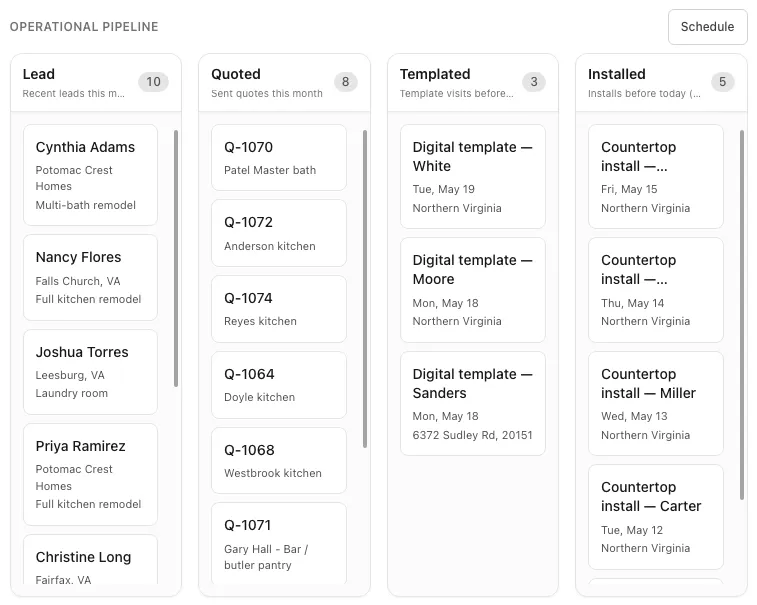
Task: Click 'Wed, May 13' date text
Action: (x=634, y=416)
